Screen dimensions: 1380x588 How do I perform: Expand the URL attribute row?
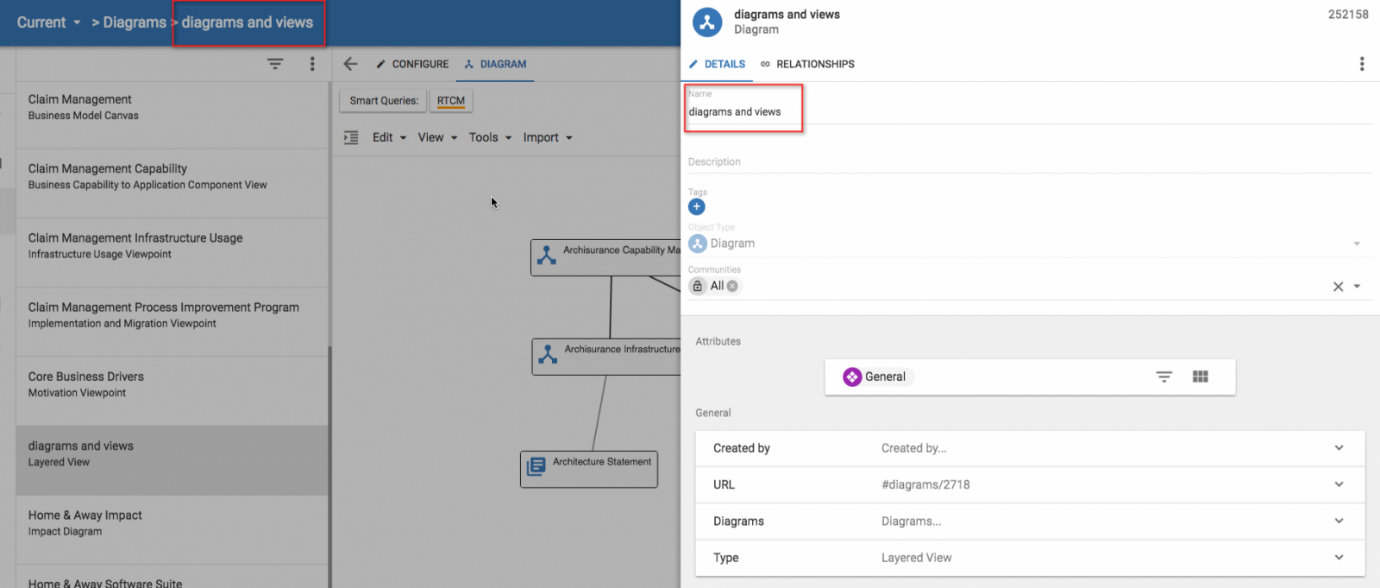click(1339, 485)
